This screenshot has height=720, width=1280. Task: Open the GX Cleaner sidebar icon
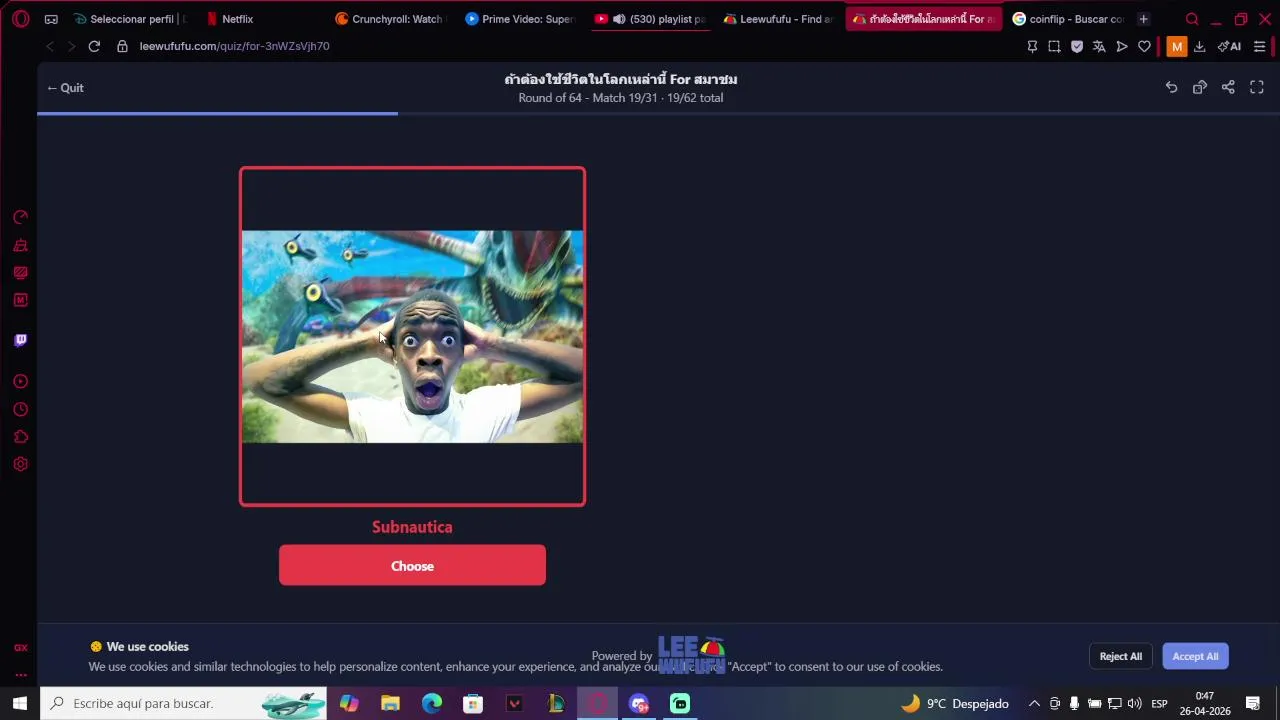tap(20, 245)
